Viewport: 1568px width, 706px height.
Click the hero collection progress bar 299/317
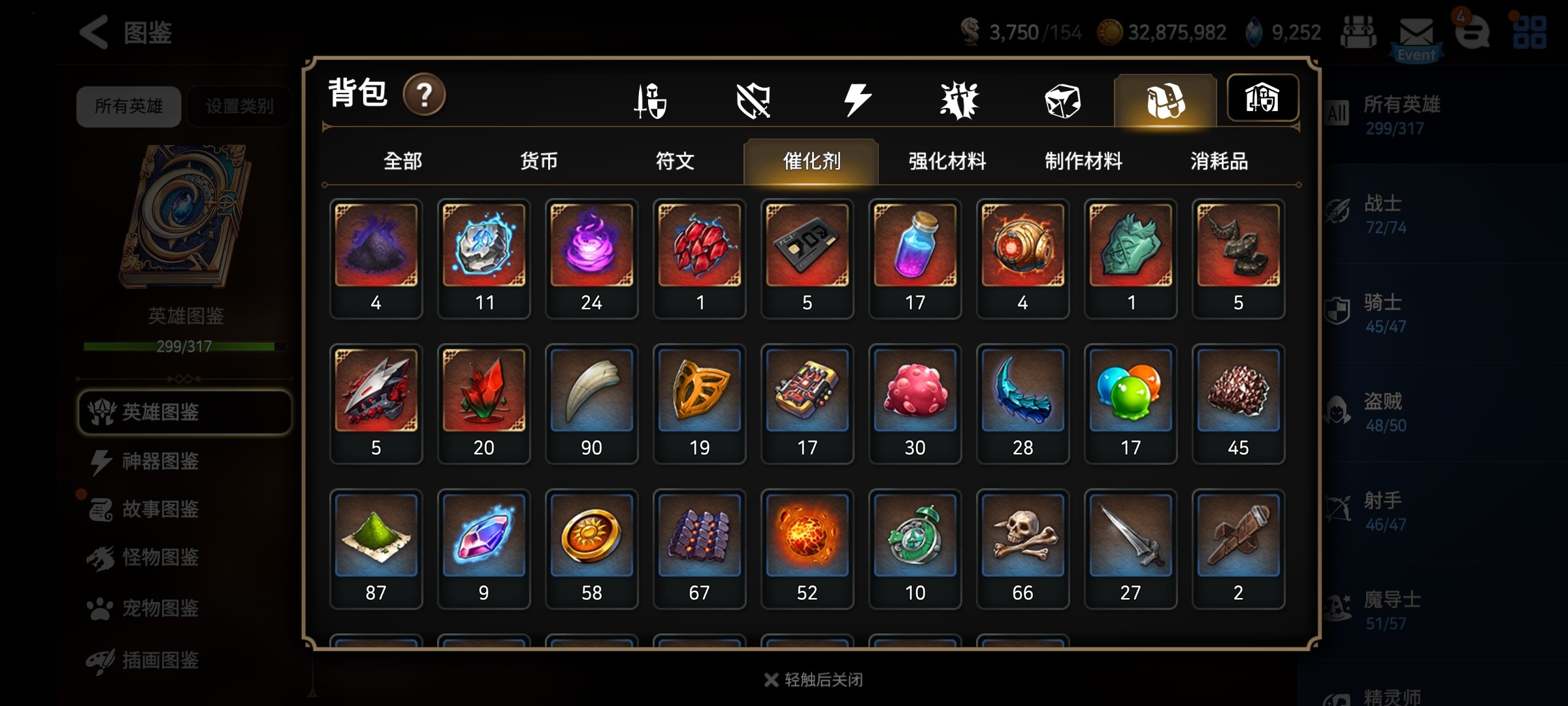[x=184, y=346]
